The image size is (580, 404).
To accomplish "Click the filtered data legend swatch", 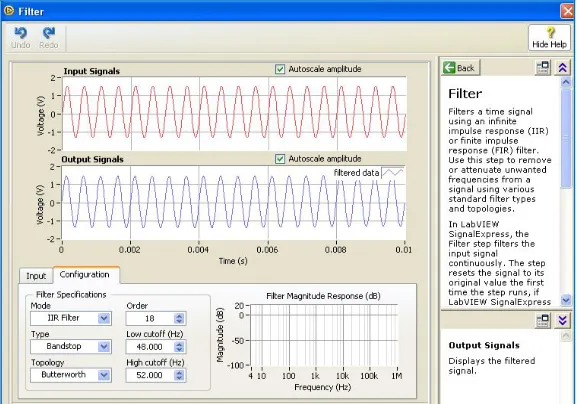I will click(392, 173).
